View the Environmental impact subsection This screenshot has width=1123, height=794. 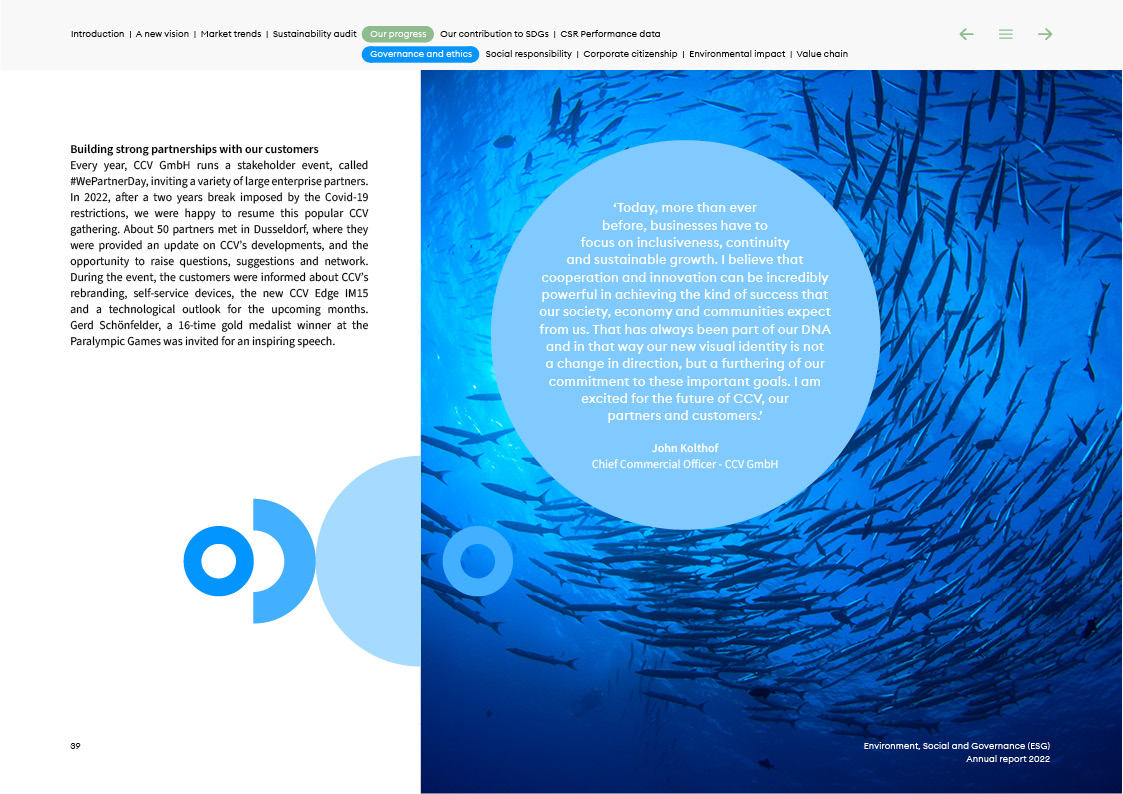[x=737, y=54]
